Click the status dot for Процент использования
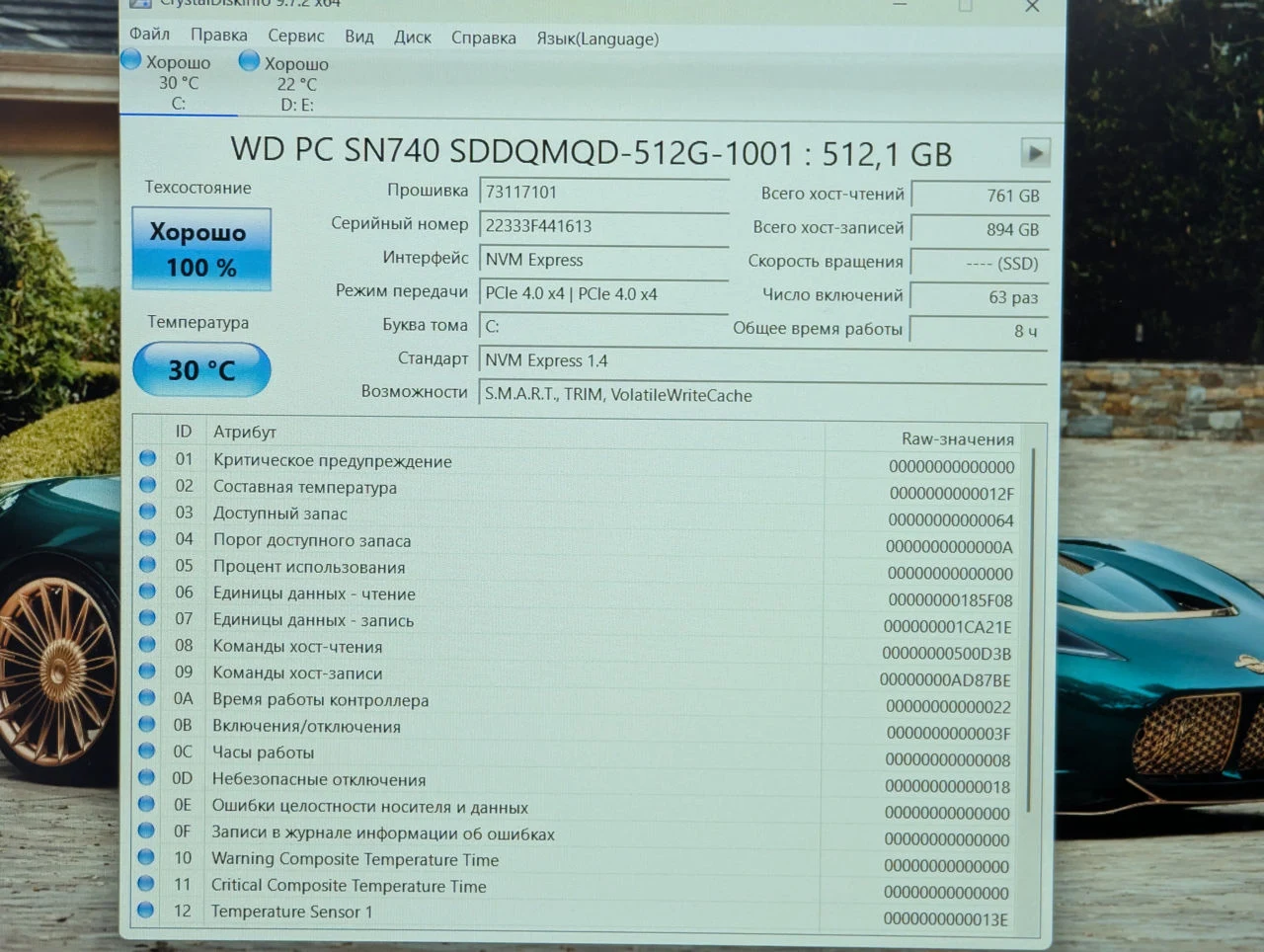Viewport: 1264px width, 952px height. pyautogui.click(x=148, y=565)
